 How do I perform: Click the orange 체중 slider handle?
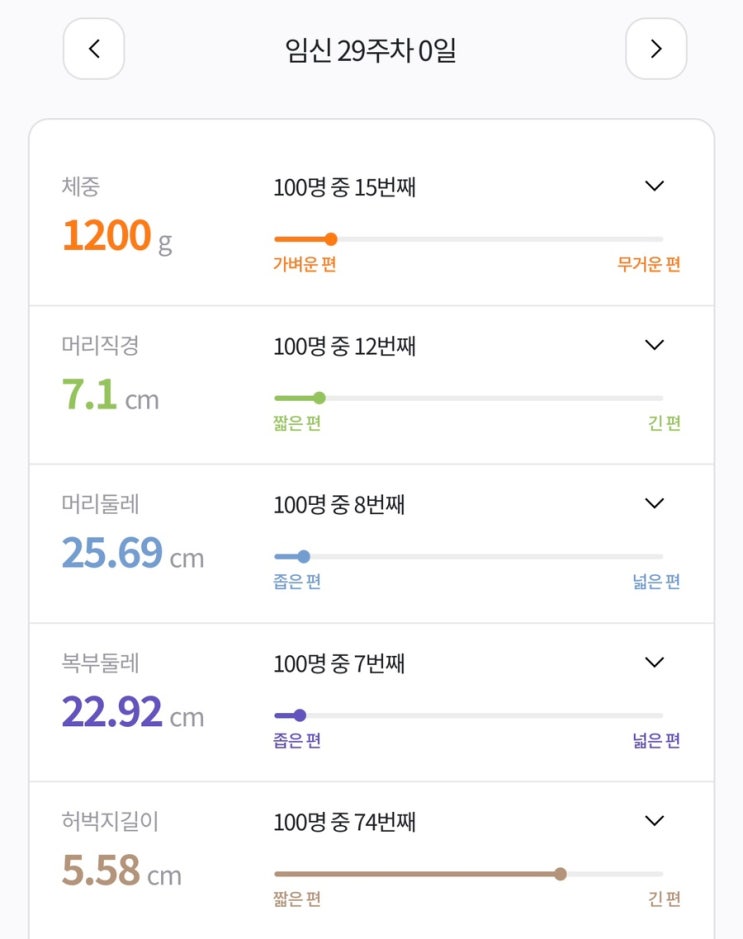[x=331, y=239]
